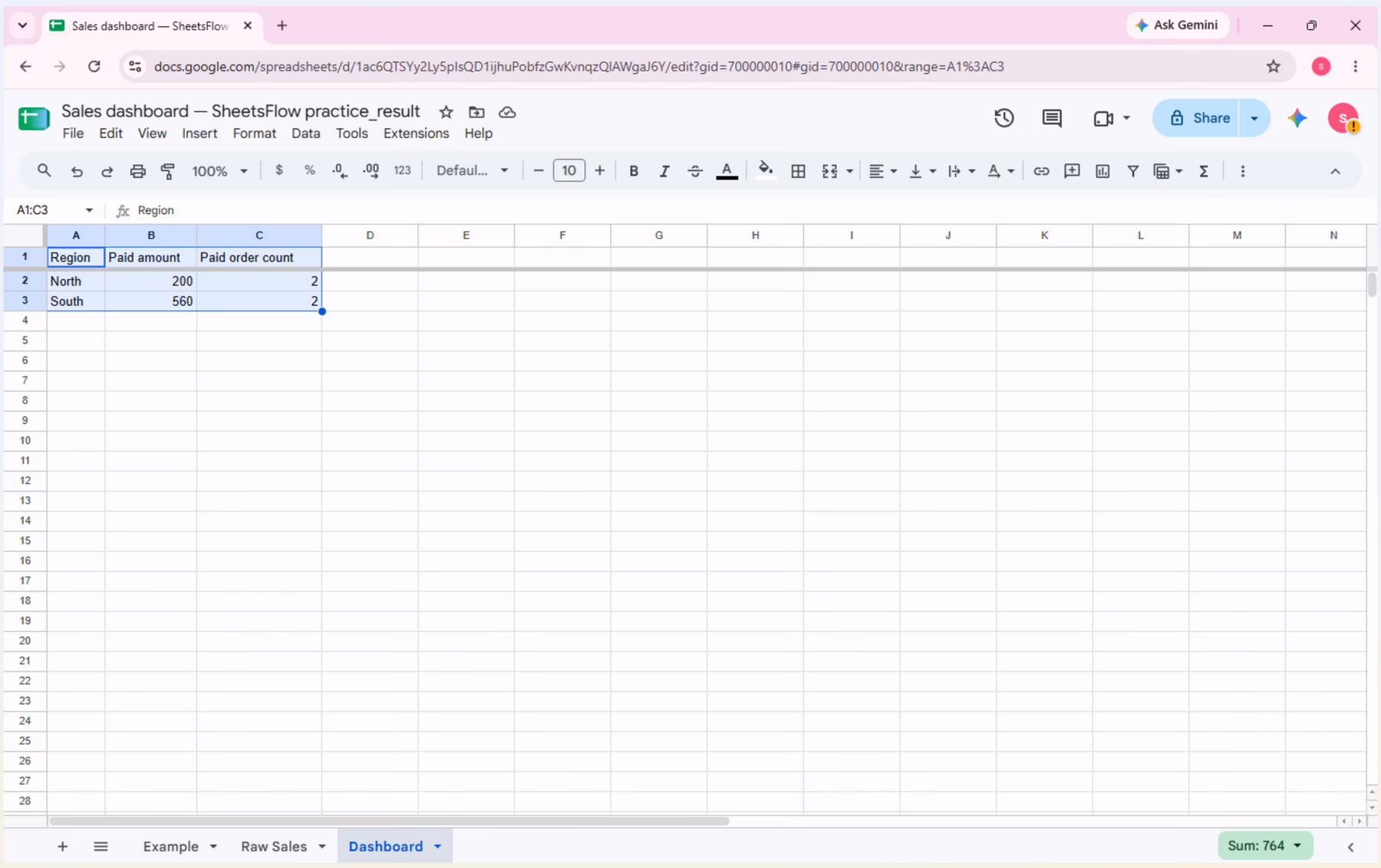1381x868 pixels.
Task: Insert a chart
Action: 1102,171
